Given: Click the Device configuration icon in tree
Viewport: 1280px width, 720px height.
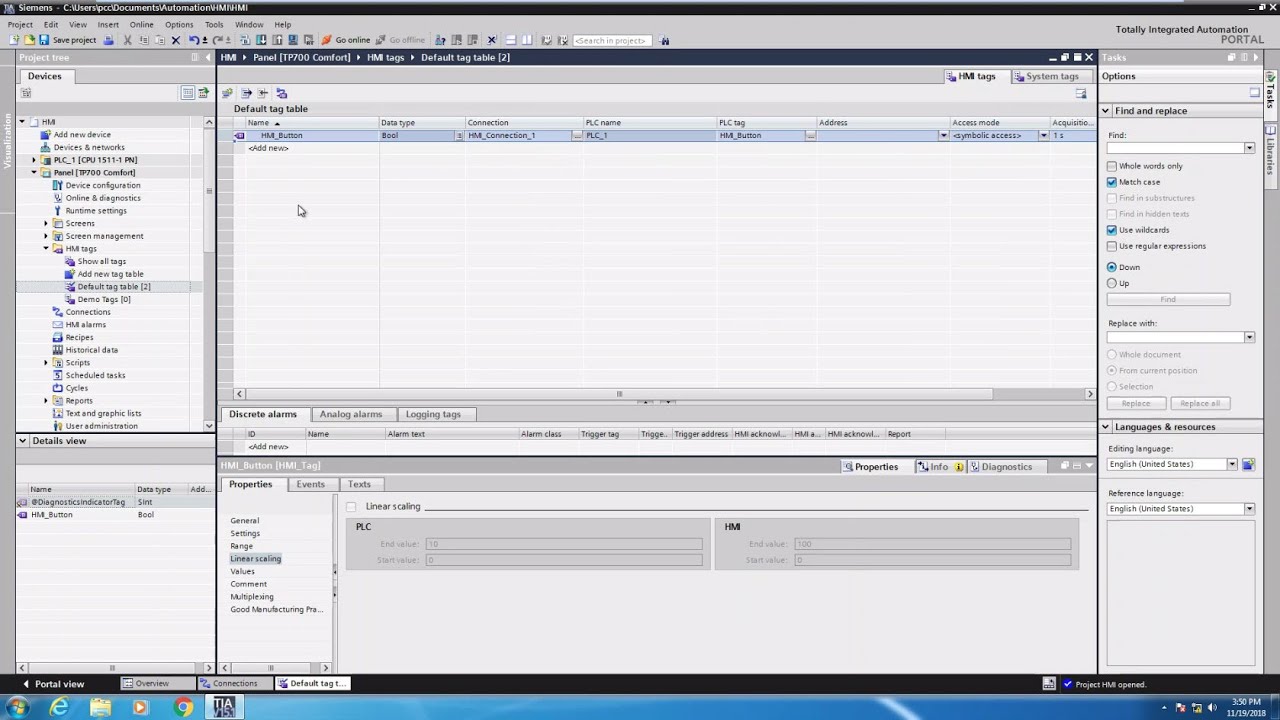Looking at the screenshot, I should (x=58, y=185).
